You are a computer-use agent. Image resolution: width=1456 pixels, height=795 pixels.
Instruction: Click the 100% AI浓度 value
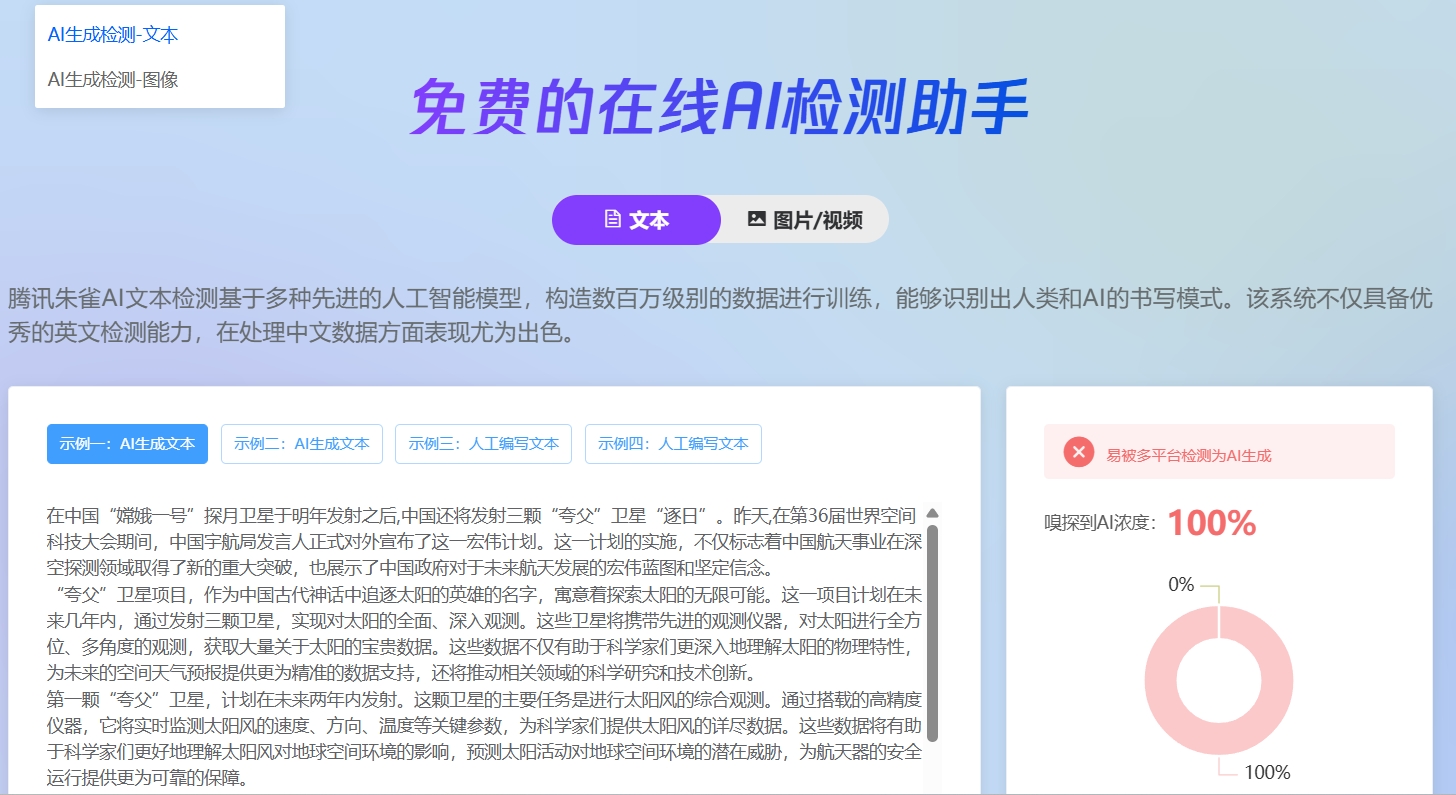click(1211, 522)
